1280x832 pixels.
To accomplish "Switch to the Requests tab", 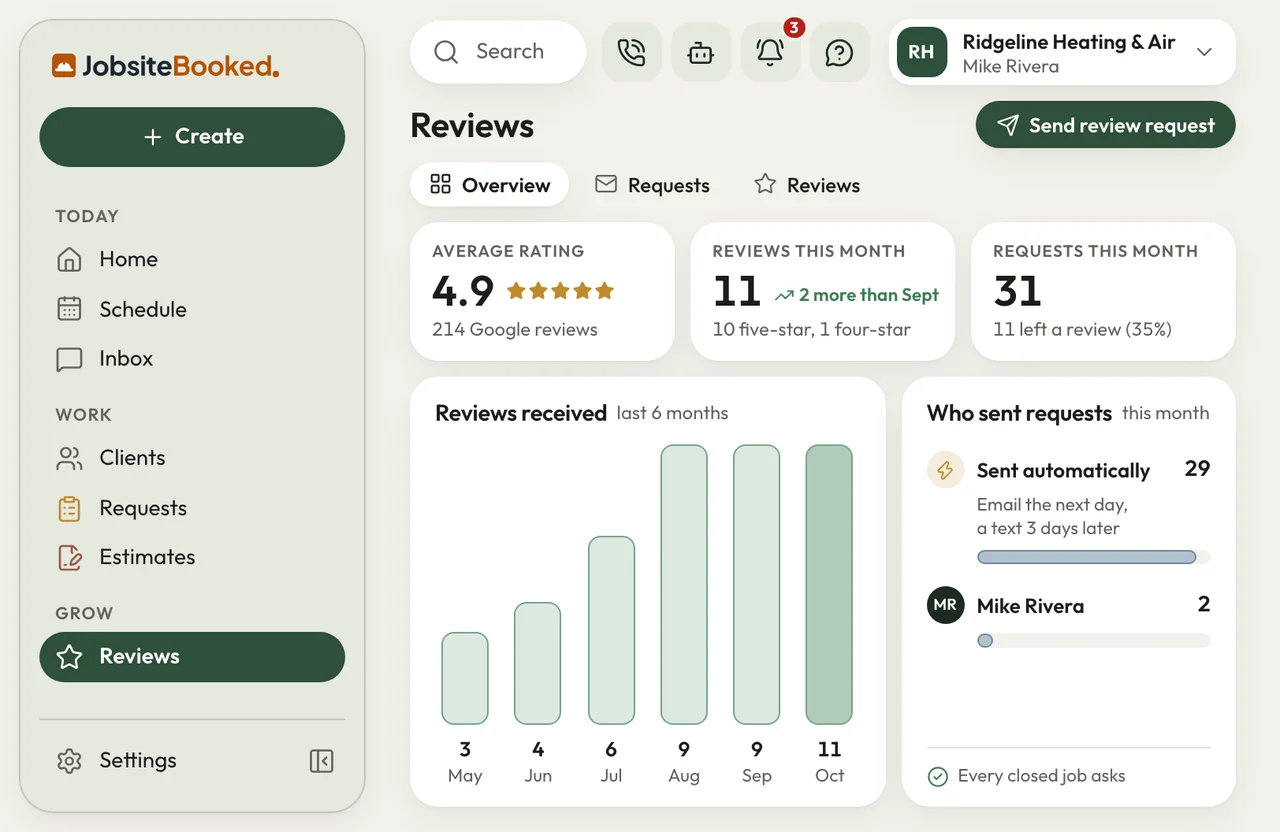I will click(652, 185).
